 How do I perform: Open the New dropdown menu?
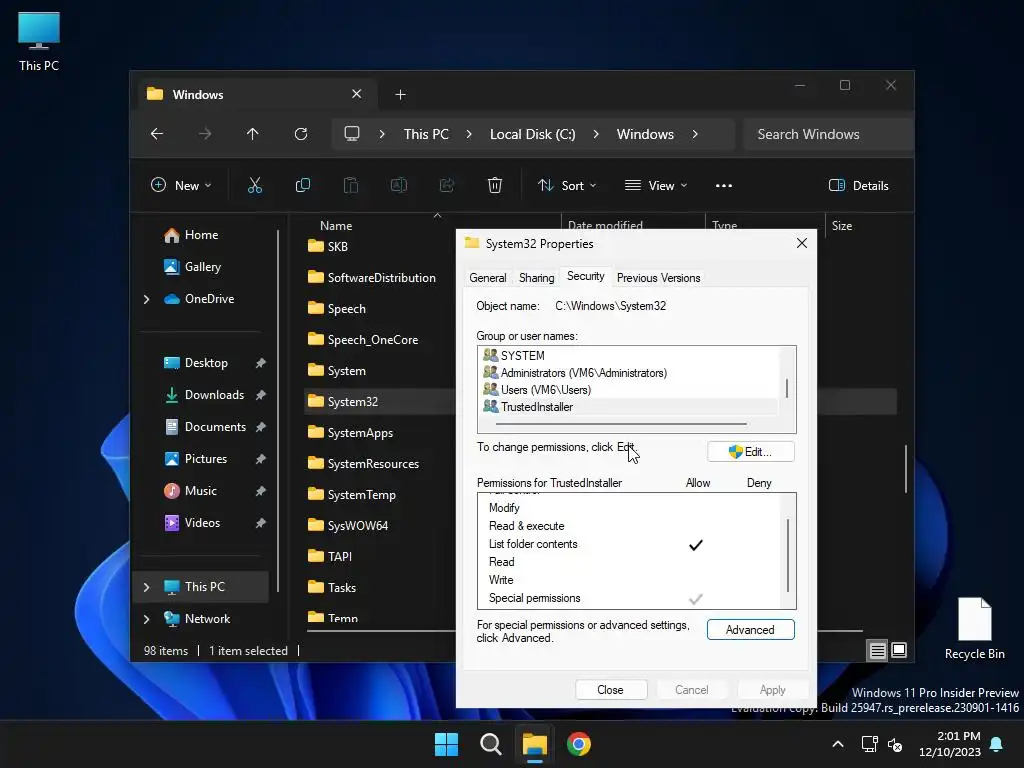point(181,185)
